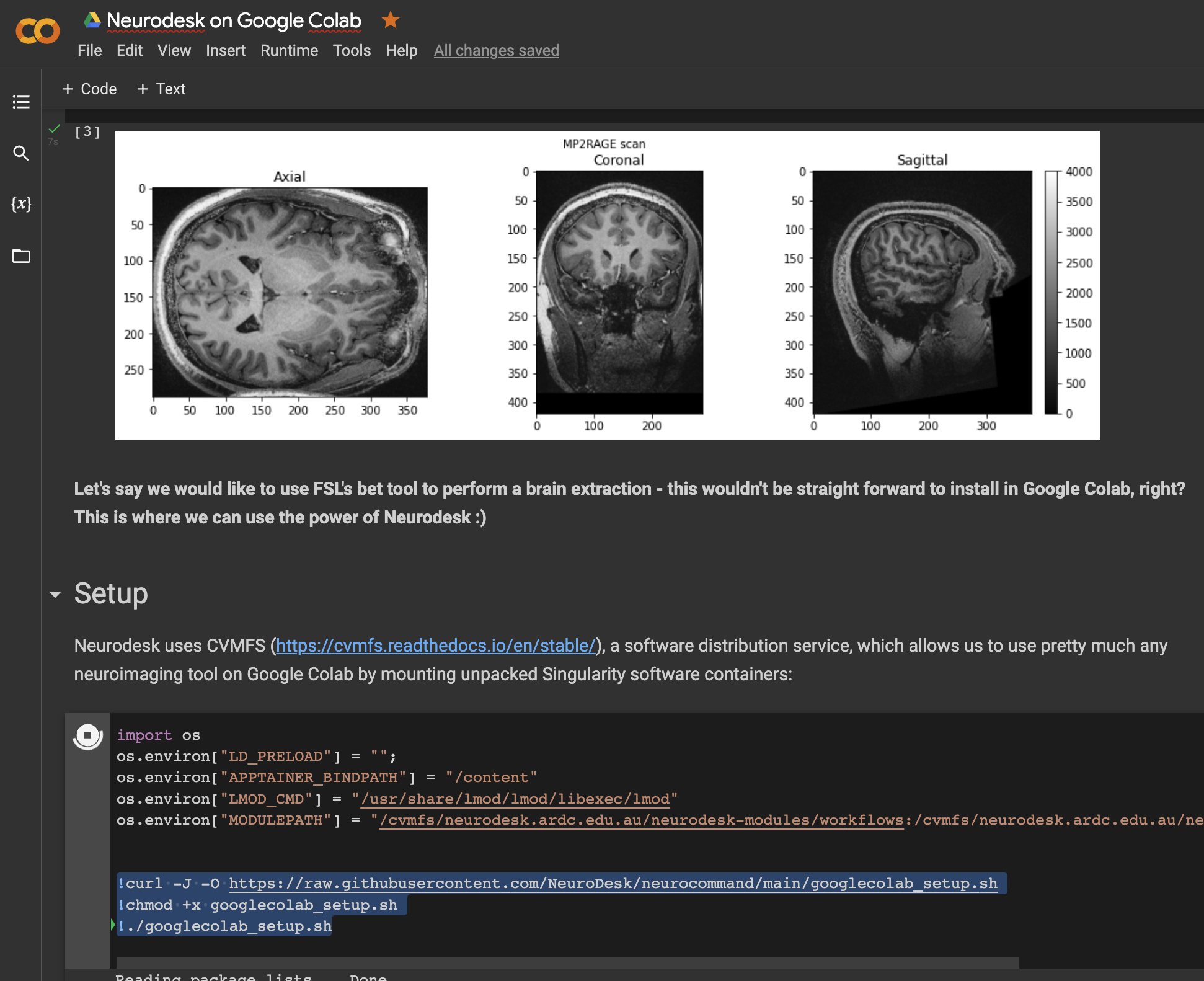Open the Edit menu

(x=130, y=50)
